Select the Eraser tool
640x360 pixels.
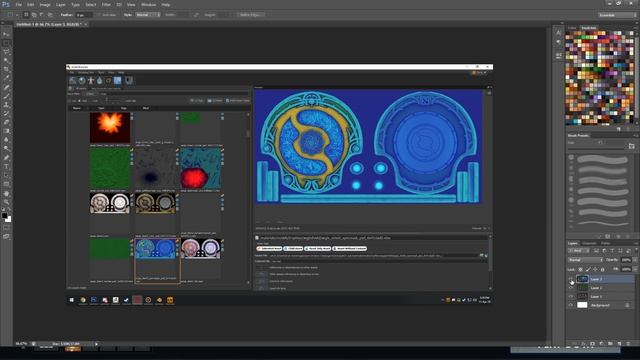pos(6,122)
